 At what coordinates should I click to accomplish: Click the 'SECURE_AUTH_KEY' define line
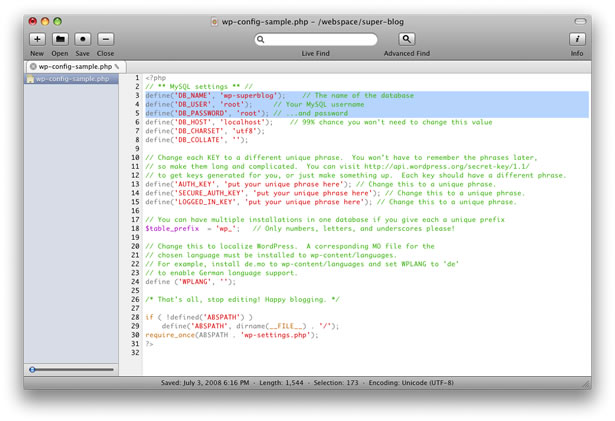pyautogui.click(x=335, y=193)
